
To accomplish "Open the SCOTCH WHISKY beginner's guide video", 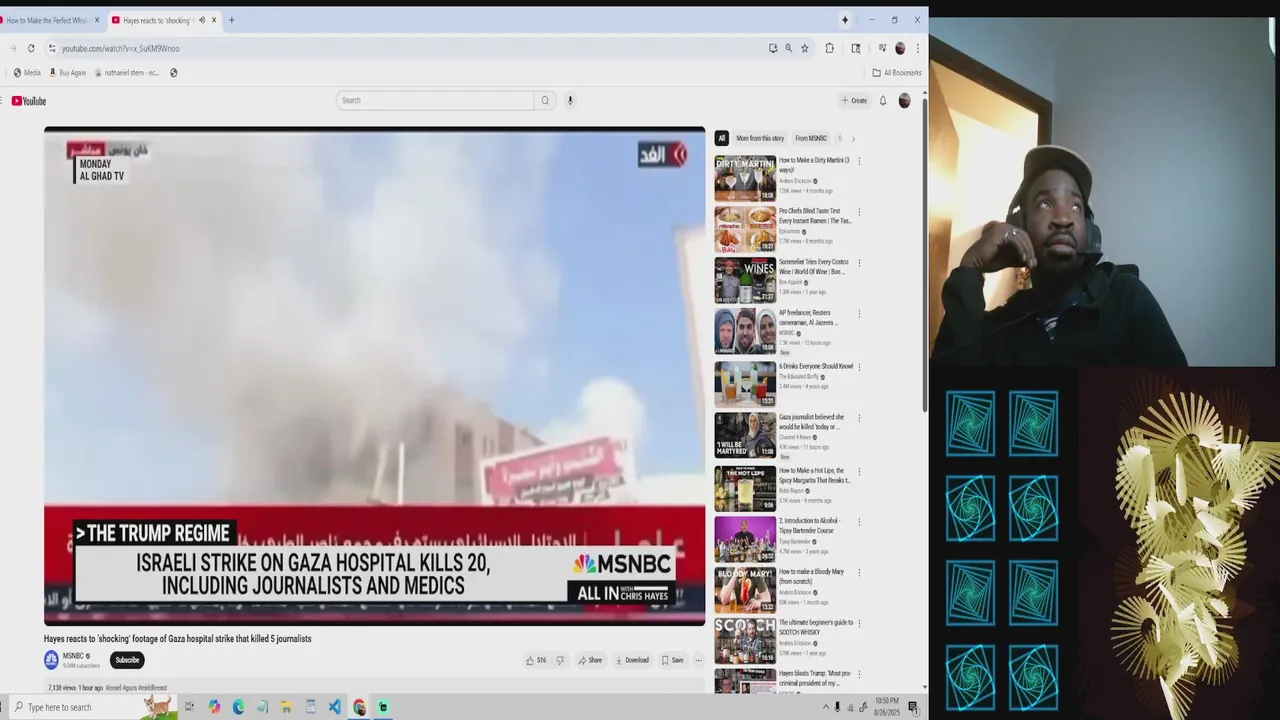I will (816, 627).
